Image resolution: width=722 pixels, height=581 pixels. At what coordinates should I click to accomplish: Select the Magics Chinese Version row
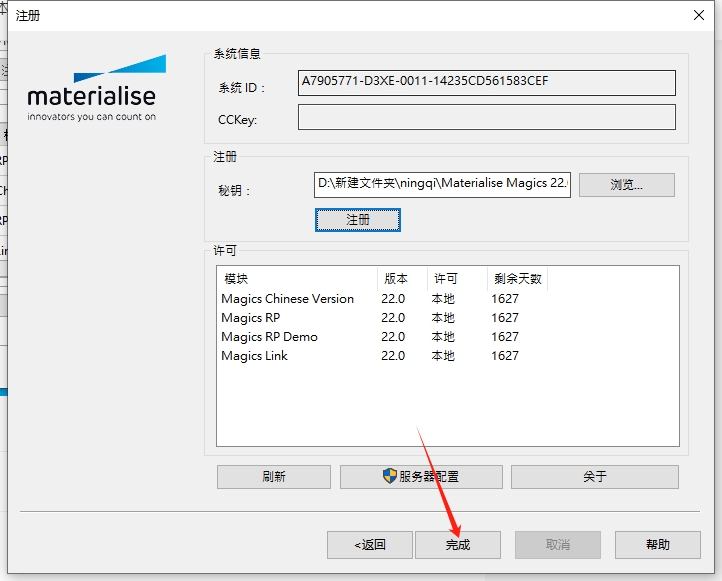coord(448,299)
